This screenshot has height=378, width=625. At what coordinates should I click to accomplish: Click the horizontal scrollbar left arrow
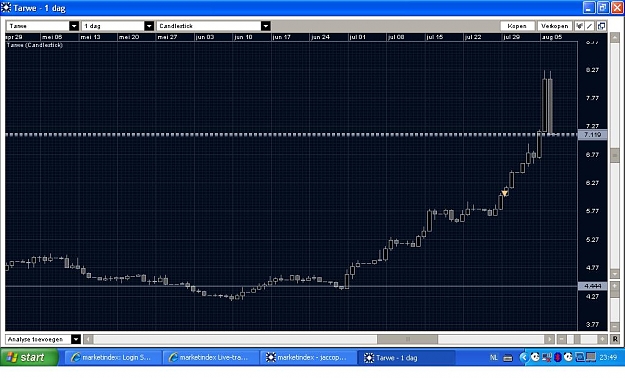coord(88,339)
